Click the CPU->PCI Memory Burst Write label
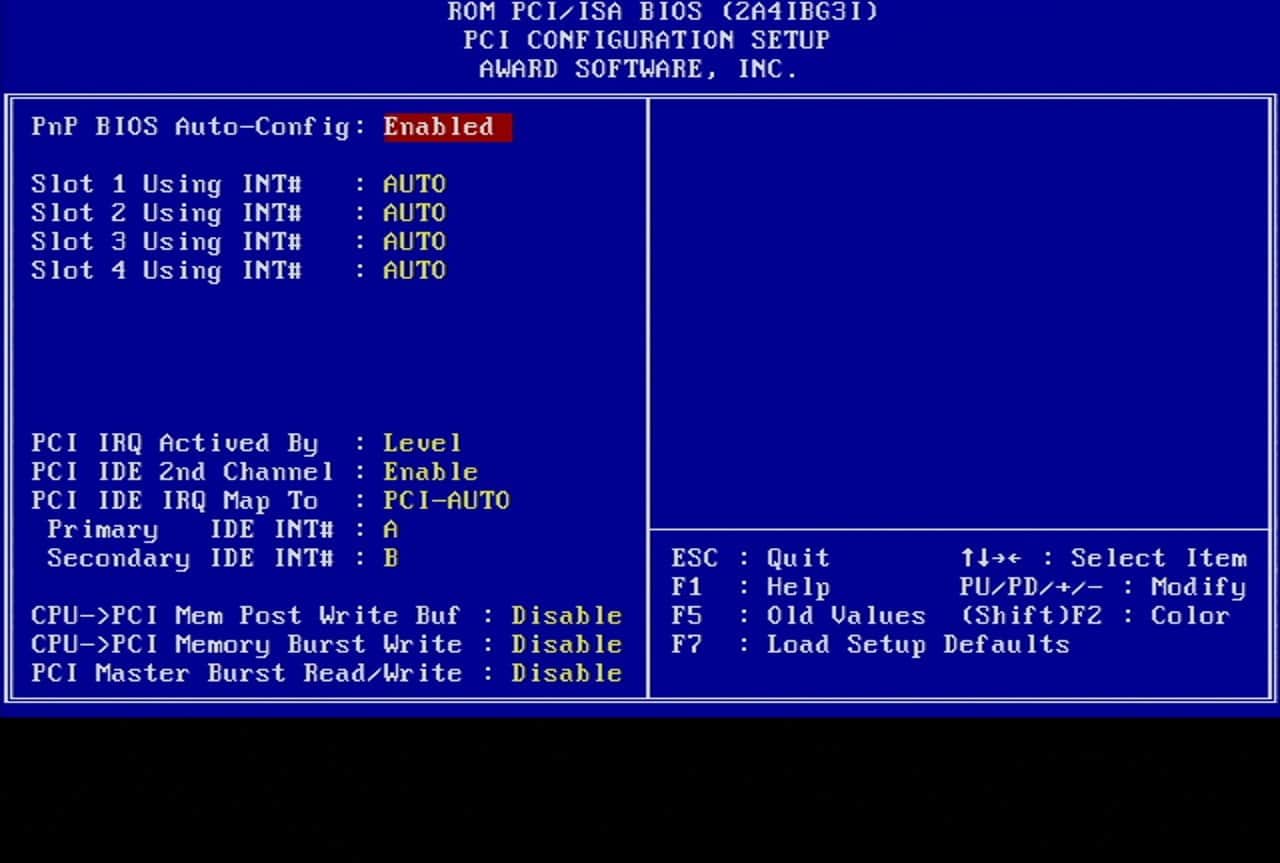The height and width of the screenshot is (863, 1280). (x=246, y=645)
